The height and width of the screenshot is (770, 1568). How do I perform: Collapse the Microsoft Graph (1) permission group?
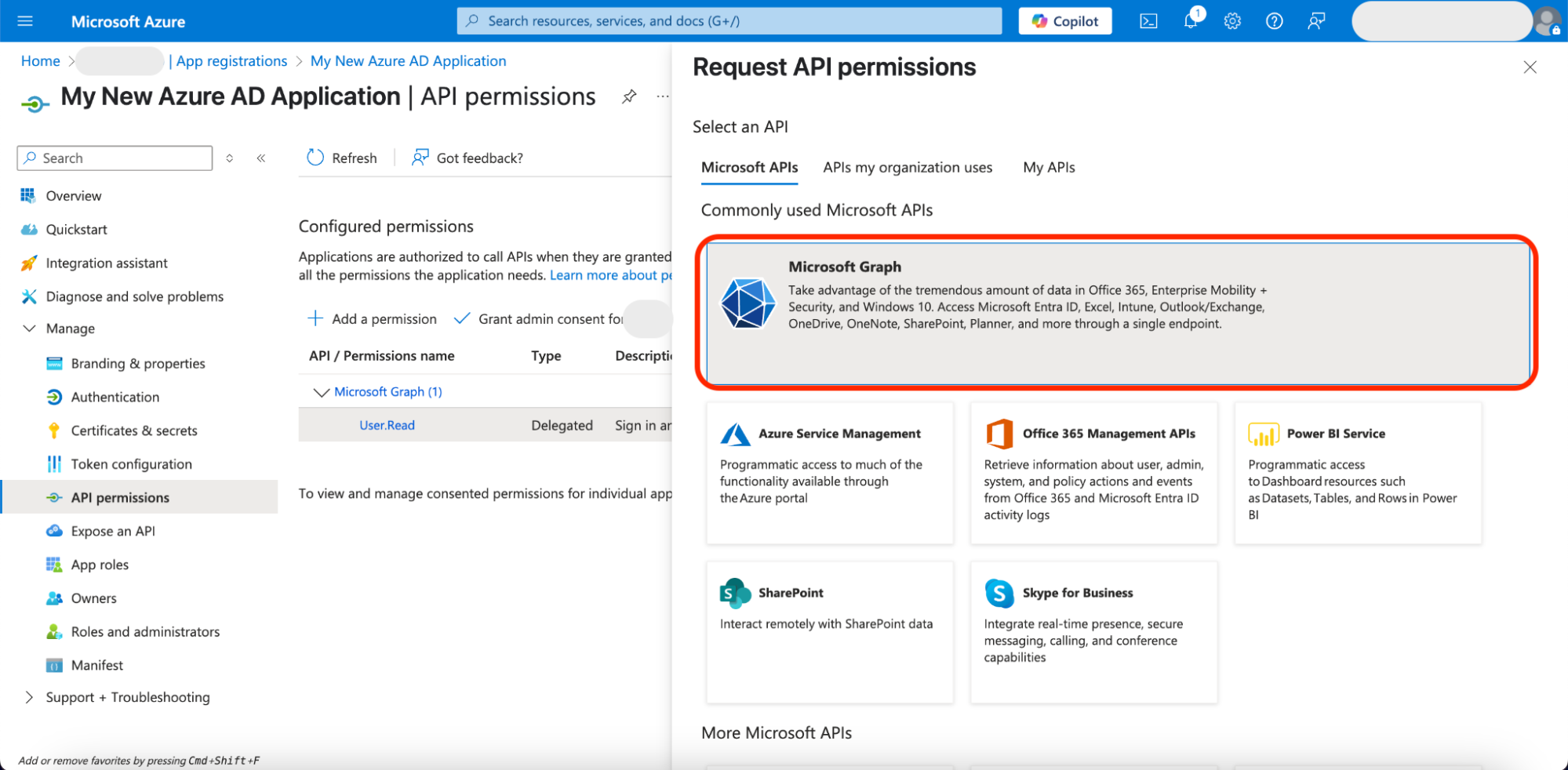coord(321,392)
